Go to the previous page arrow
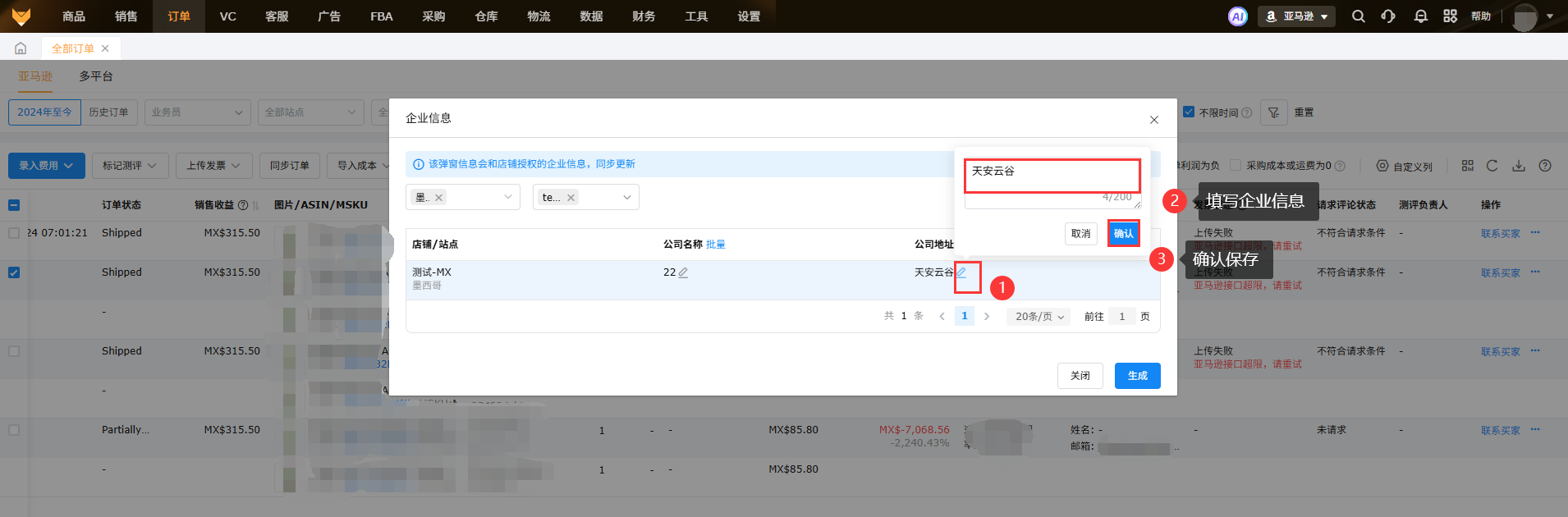Screen dimensions: 1568x517 point(942,317)
